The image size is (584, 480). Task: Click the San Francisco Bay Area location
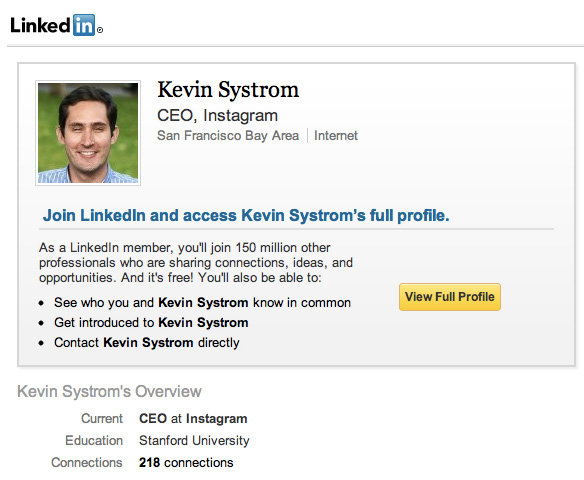[228, 136]
